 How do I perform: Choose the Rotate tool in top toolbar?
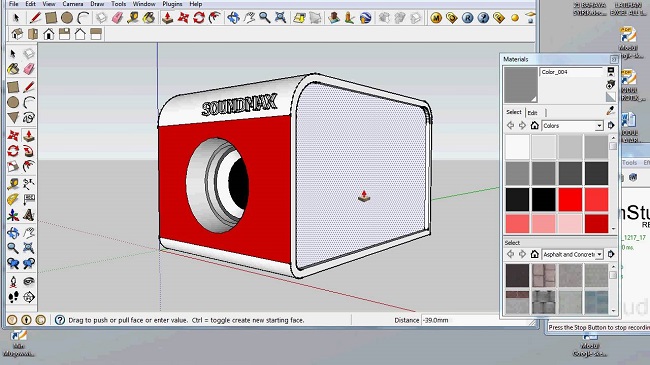tap(199, 18)
